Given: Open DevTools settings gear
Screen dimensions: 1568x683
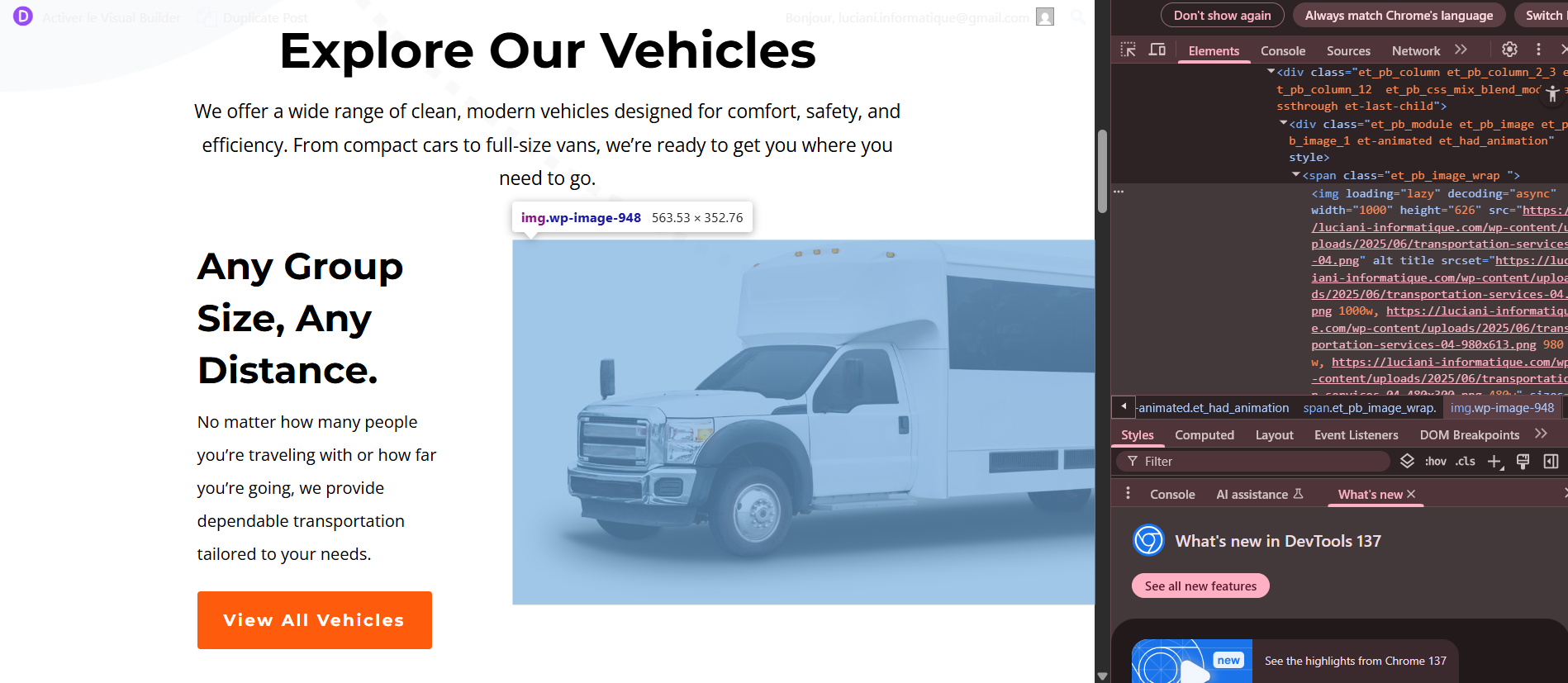Looking at the screenshot, I should [x=1509, y=50].
